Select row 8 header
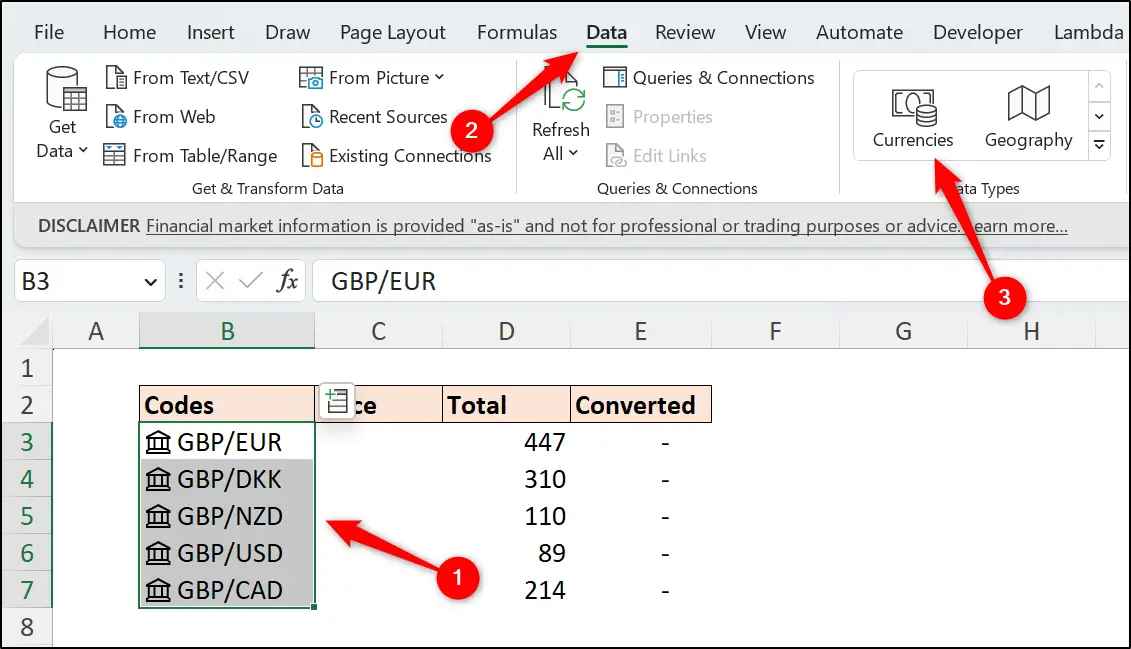The image size is (1131, 649). click(27, 627)
